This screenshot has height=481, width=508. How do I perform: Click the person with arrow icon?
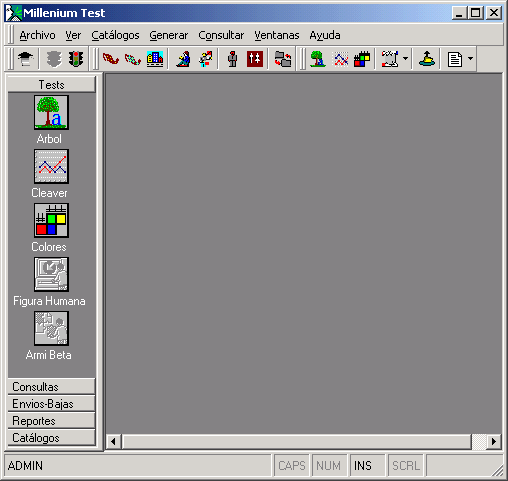coord(206,59)
